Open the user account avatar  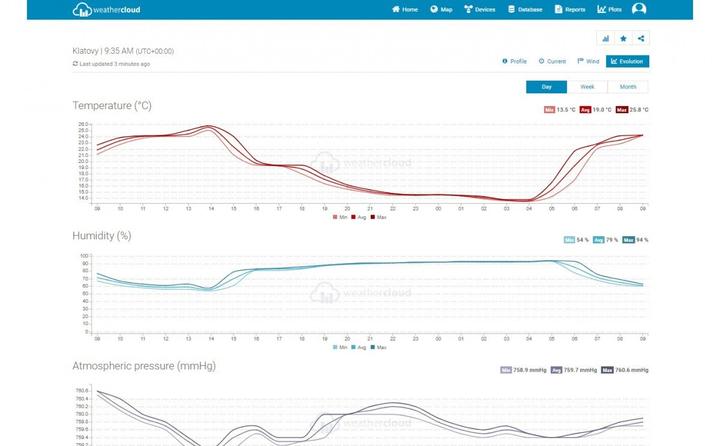click(x=639, y=9)
